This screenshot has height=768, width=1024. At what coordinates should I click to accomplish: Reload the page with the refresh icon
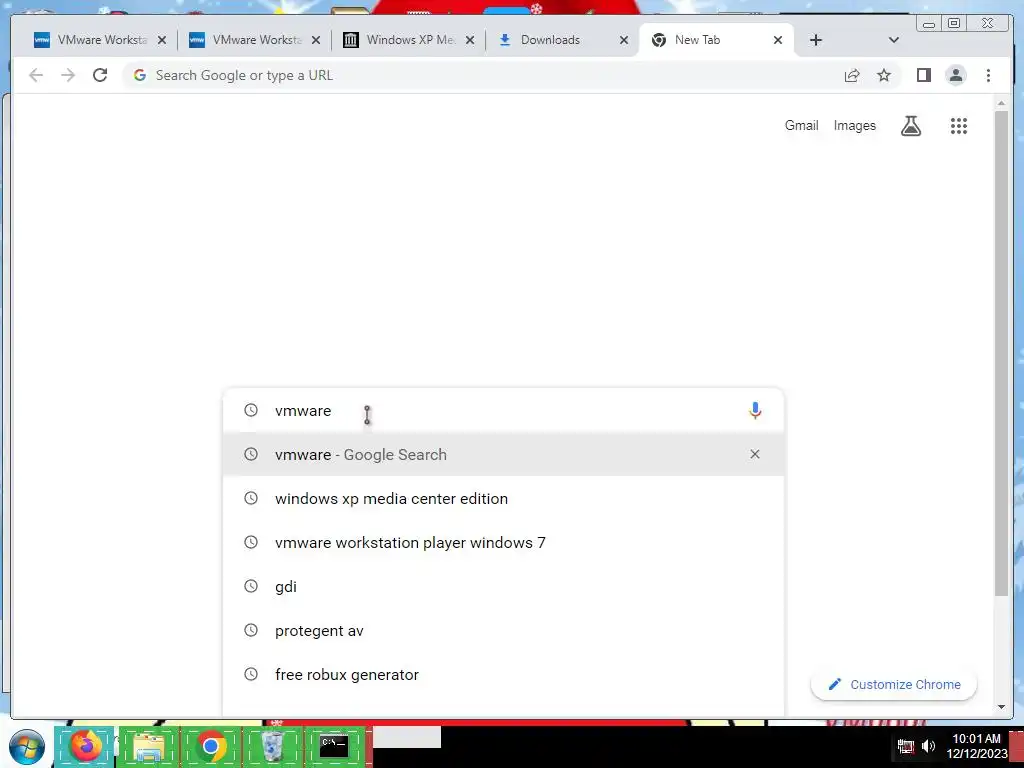pos(100,75)
